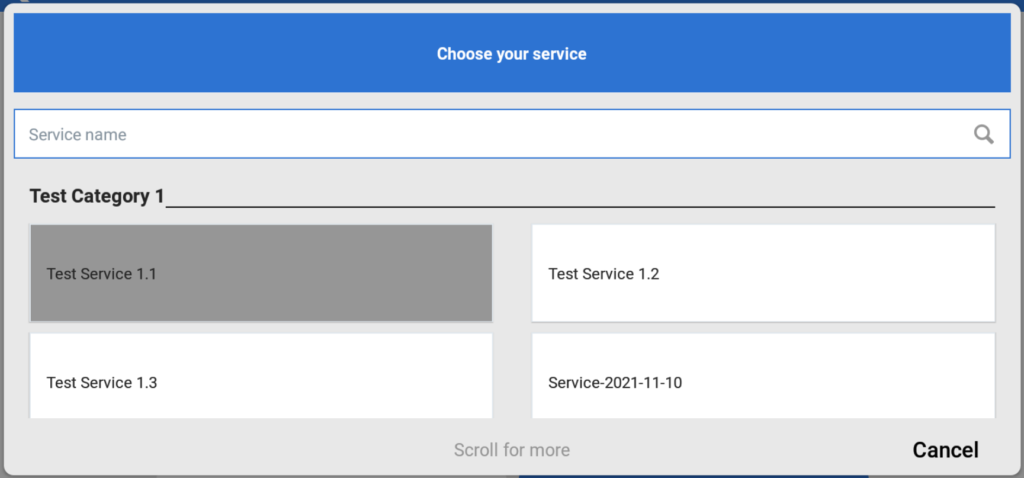Click the Test Category 1 divider line
This screenshot has width=1024, height=478.
pos(580,206)
